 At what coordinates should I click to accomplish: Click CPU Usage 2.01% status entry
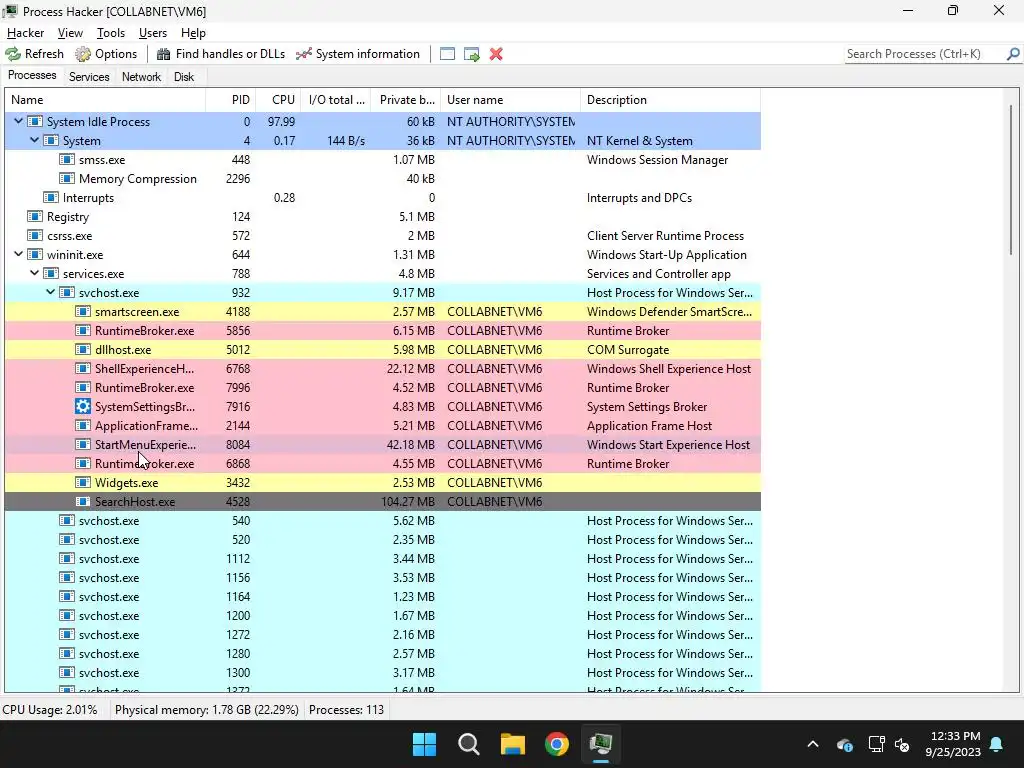pos(50,710)
